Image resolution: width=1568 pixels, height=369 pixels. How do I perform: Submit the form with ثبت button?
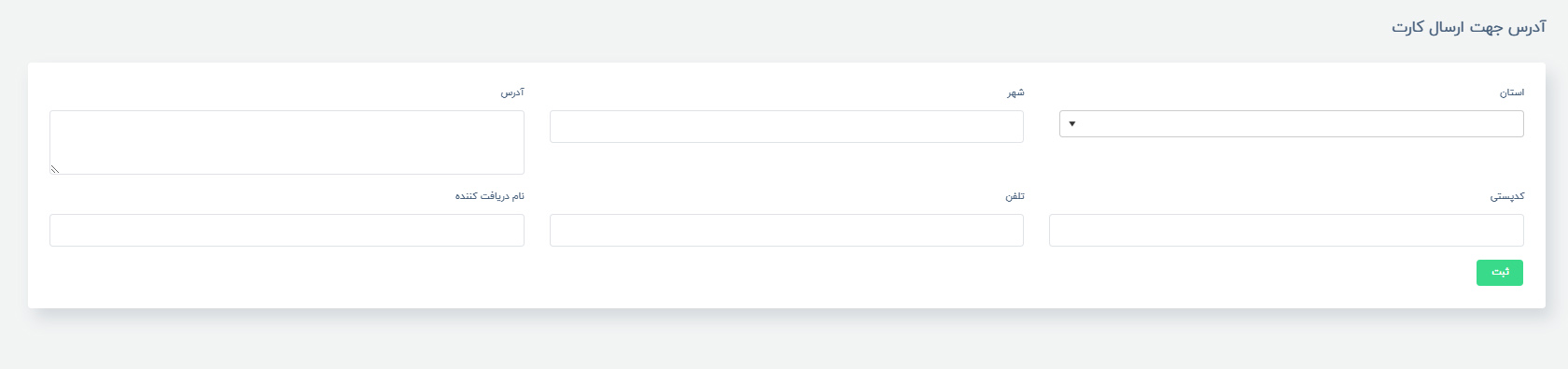(x=1500, y=273)
